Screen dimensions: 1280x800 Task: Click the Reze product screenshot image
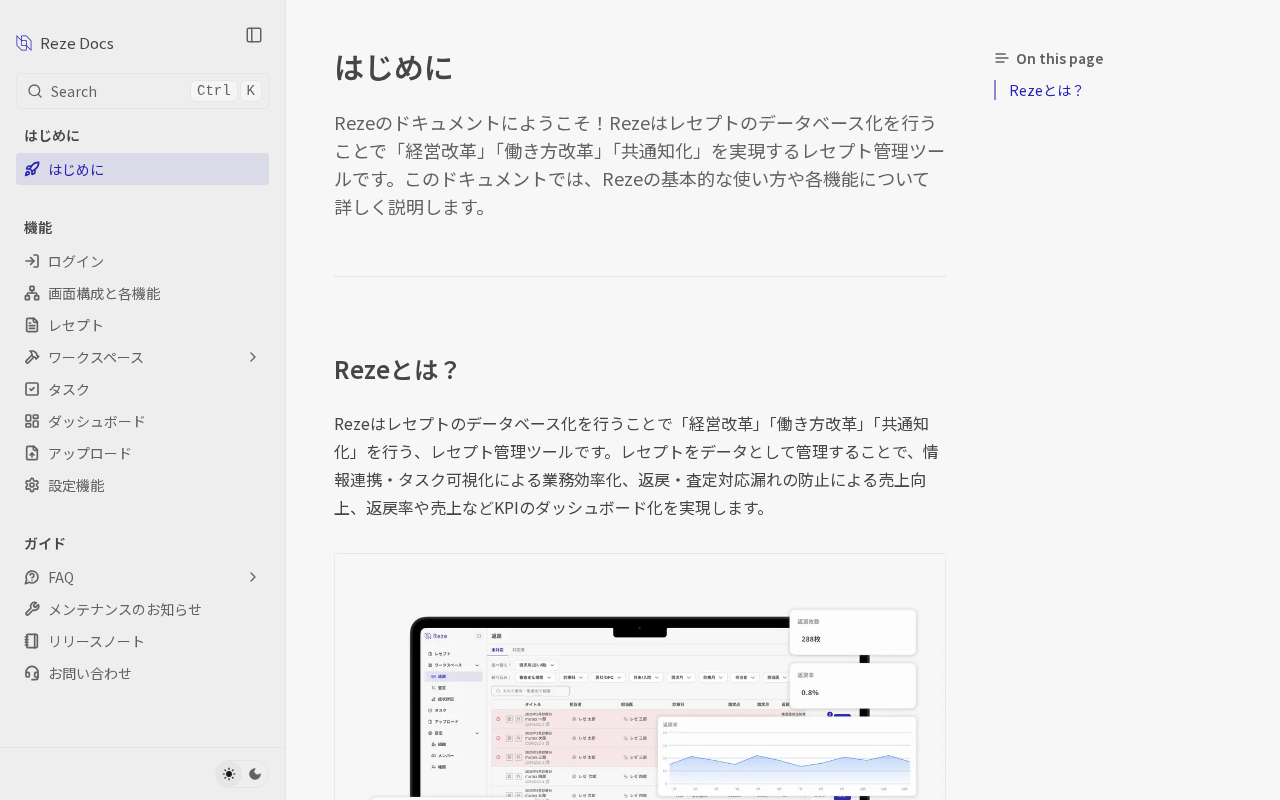(x=640, y=677)
